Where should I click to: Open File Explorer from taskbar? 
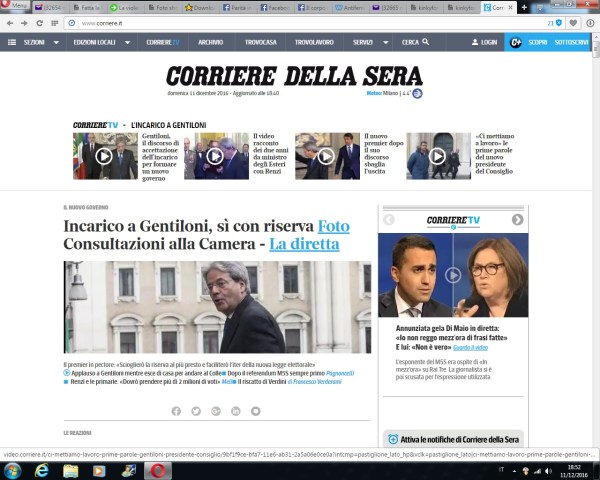(70, 471)
